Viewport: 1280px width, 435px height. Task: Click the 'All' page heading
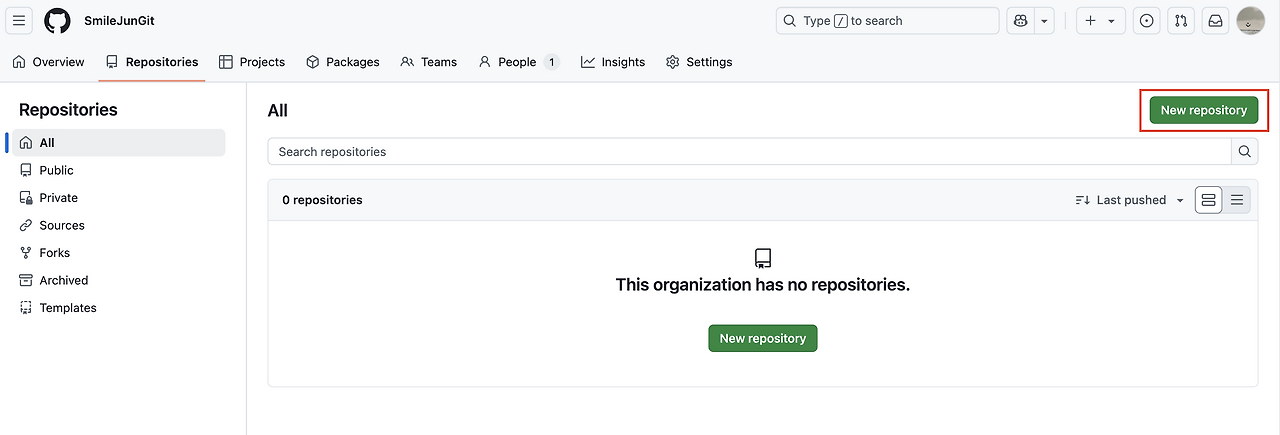coord(278,111)
